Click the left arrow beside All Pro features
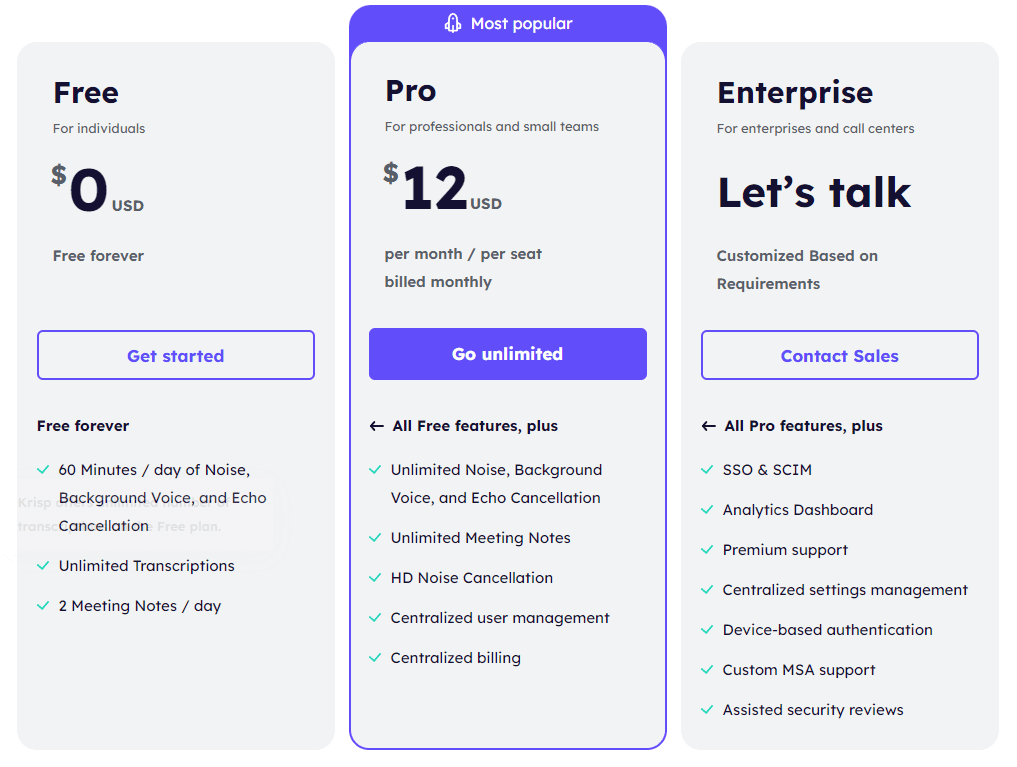Viewport: 1017px width, 767px height. click(710, 425)
